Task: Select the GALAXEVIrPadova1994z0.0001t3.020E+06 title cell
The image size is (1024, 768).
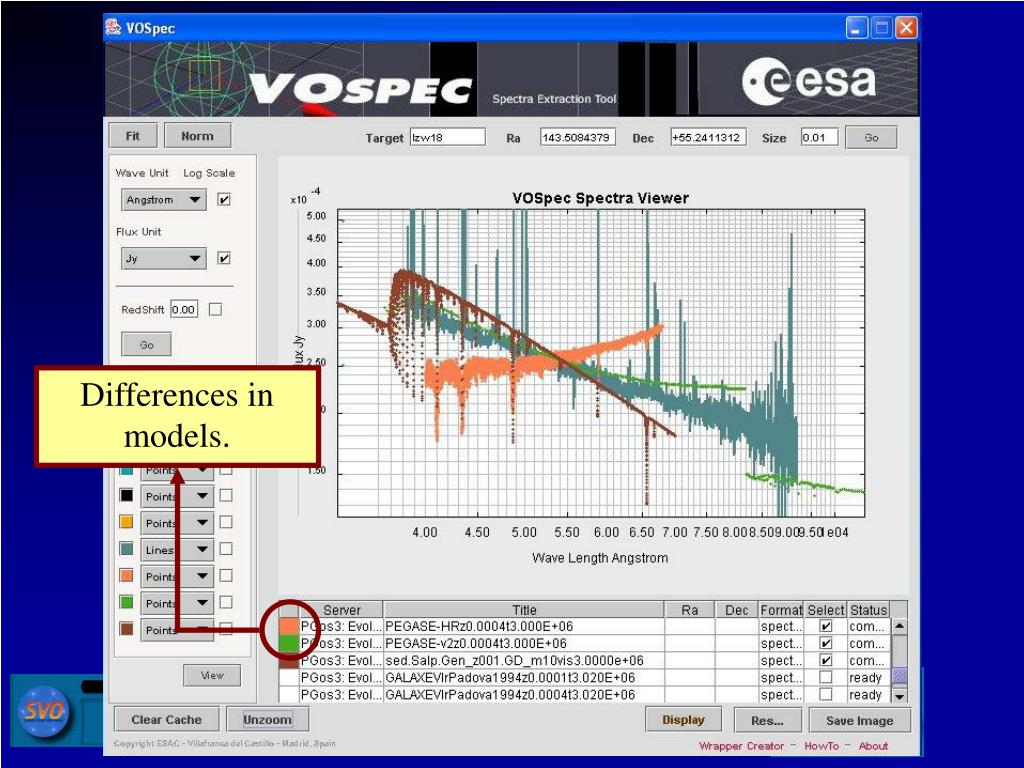Action: [x=524, y=677]
